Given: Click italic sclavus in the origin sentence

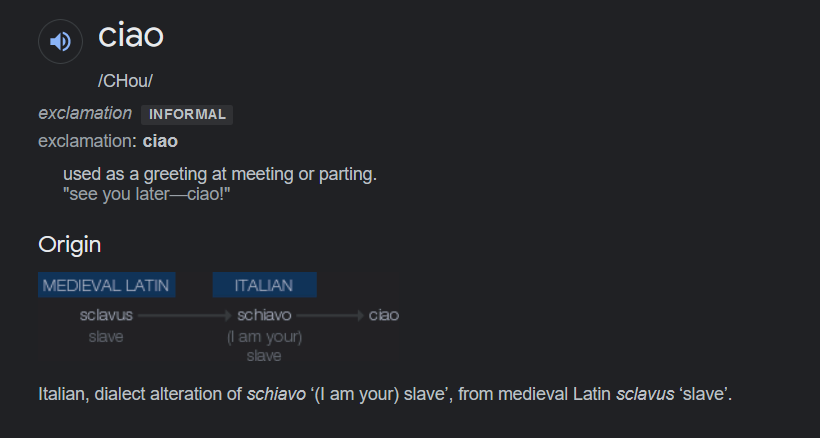Looking at the screenshot, I should point(645,394).
